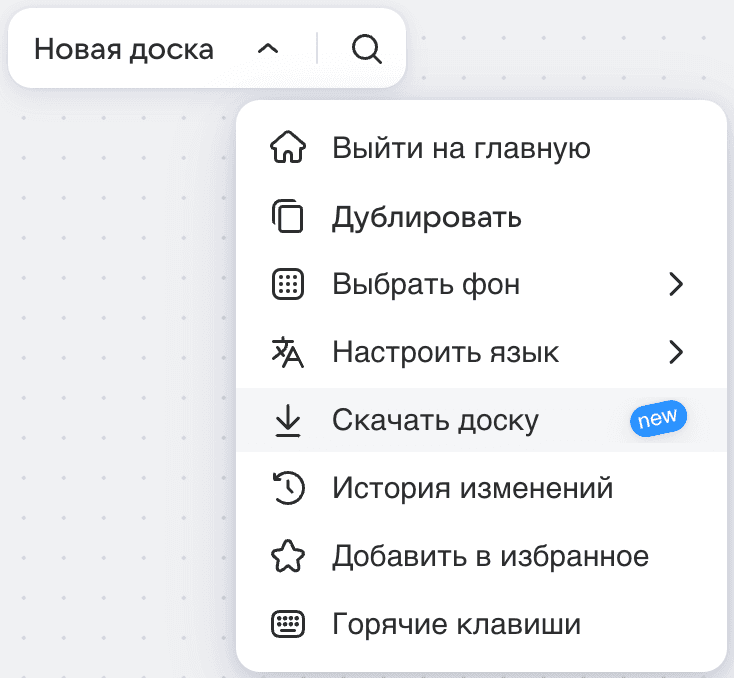734x678 pixels.
Task: Click the star icon for favorites
Action: [x=288, y=556]
